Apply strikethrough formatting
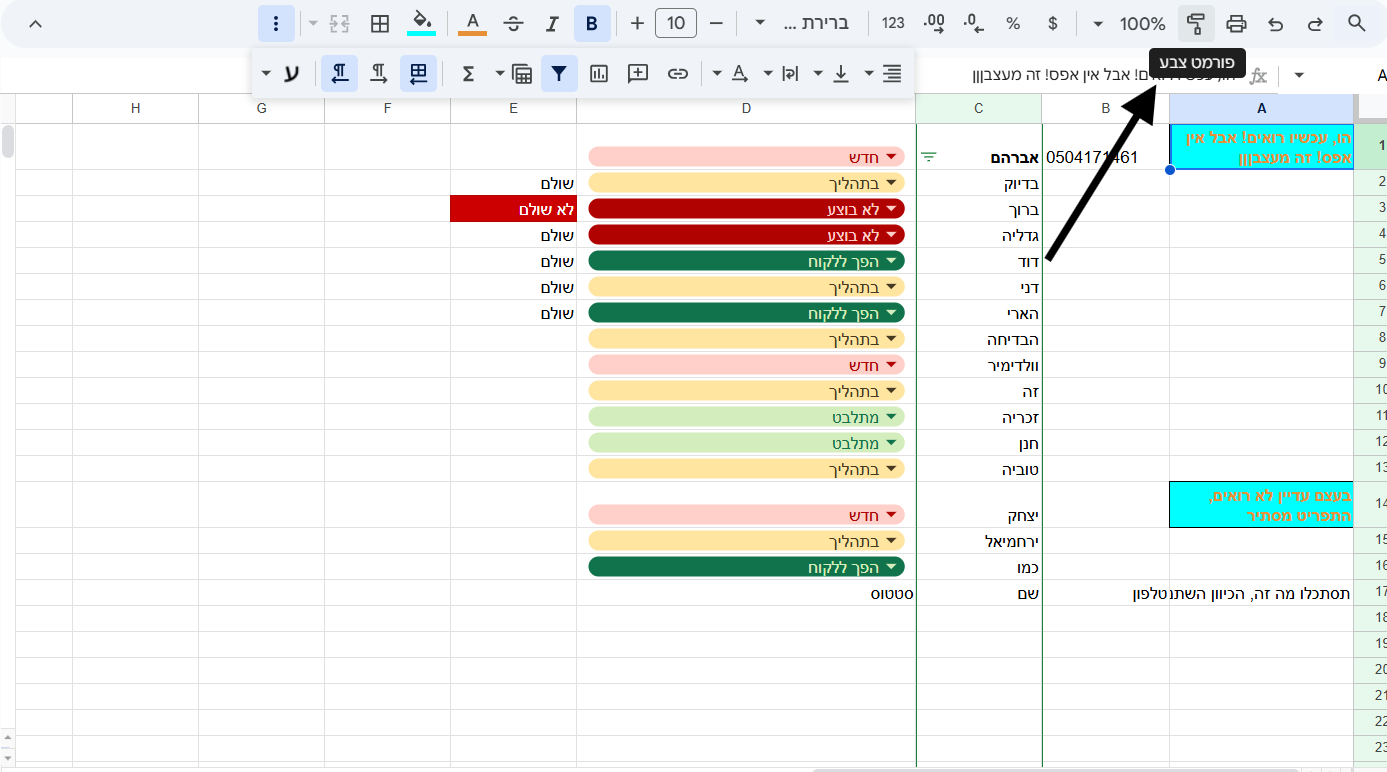This screenshot has width=1387, height=772. (x=513, y=23)
